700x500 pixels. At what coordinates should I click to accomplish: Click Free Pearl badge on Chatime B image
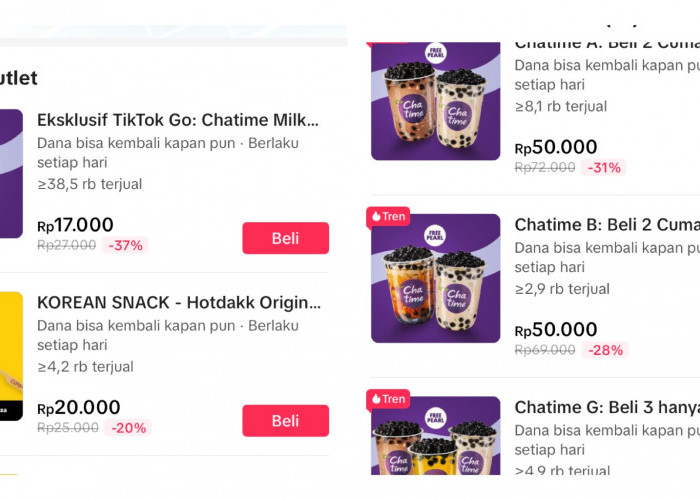pos(436,236)
